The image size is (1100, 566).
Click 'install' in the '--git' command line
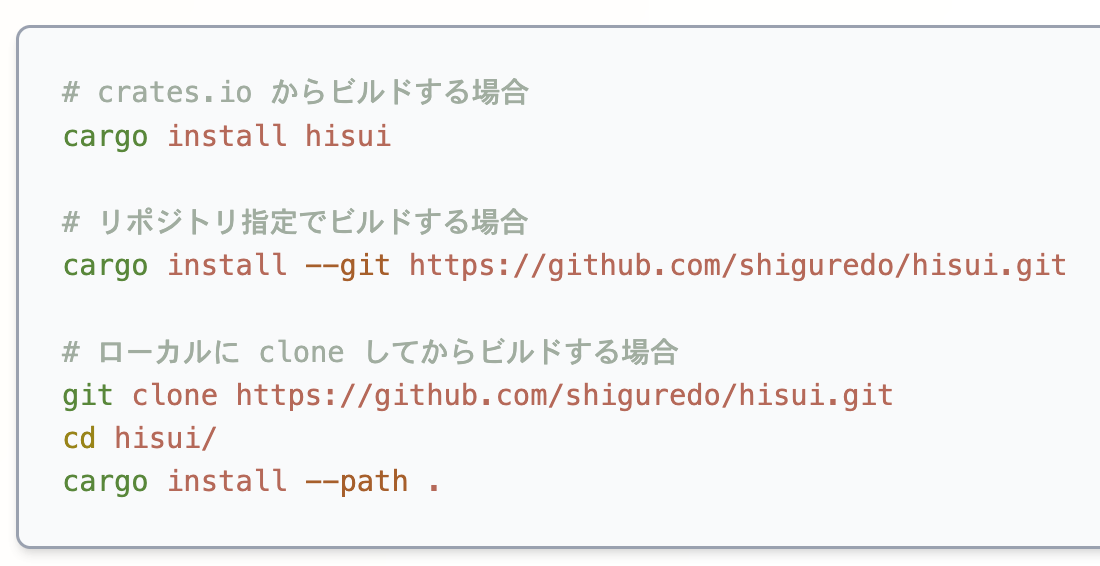coord(226,265)
